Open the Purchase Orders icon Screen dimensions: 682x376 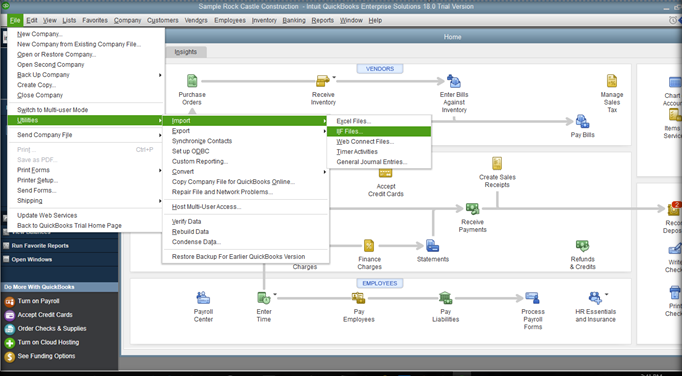point(192,81)
